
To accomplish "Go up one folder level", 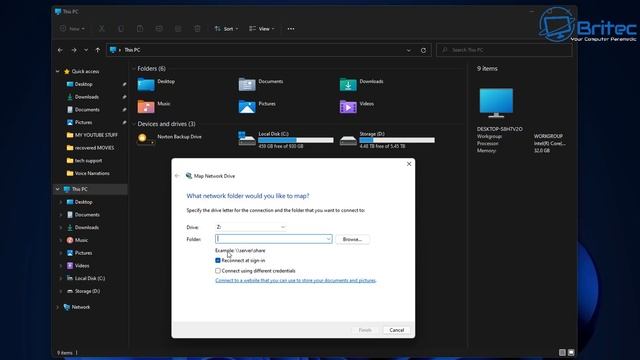I will tap(98, 50).
